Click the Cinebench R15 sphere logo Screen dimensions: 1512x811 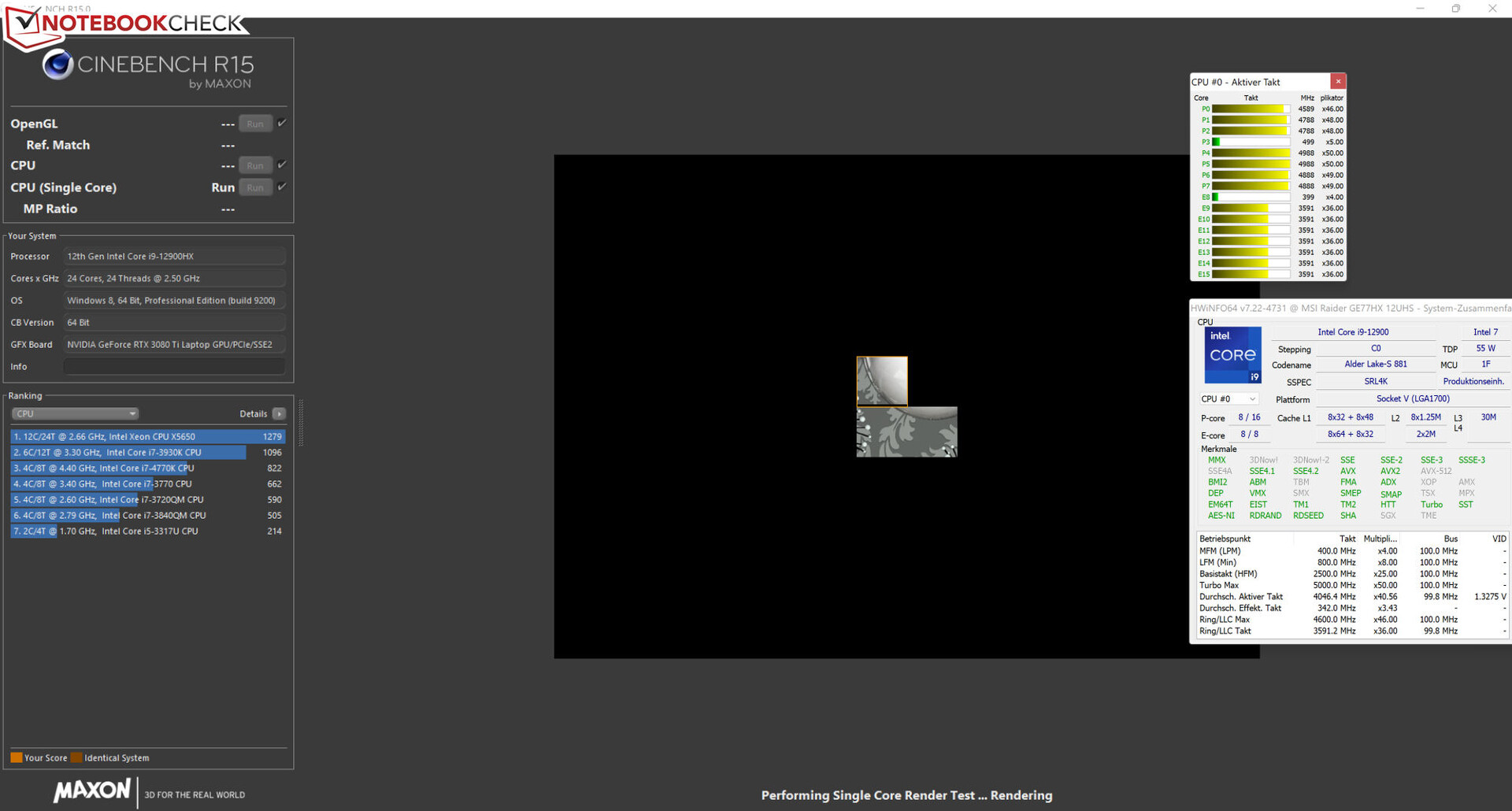pyautogui.click(x=57, y=65)
